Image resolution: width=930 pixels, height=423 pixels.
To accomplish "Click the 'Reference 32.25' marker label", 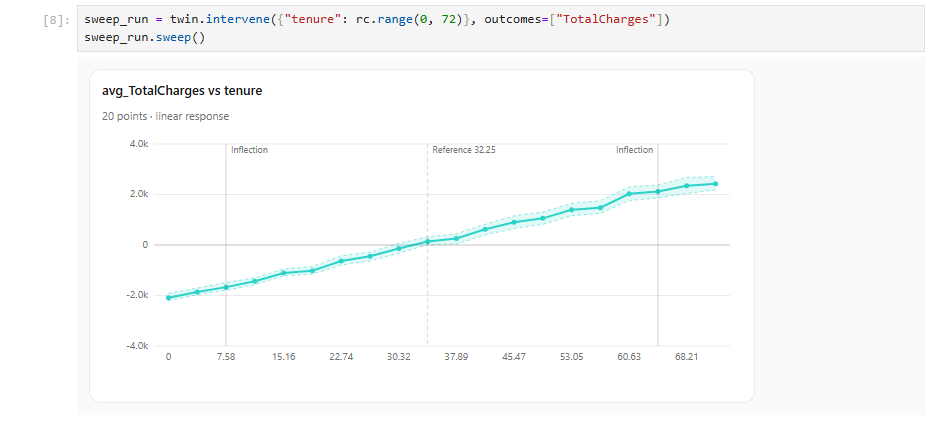I will [464, 150].
